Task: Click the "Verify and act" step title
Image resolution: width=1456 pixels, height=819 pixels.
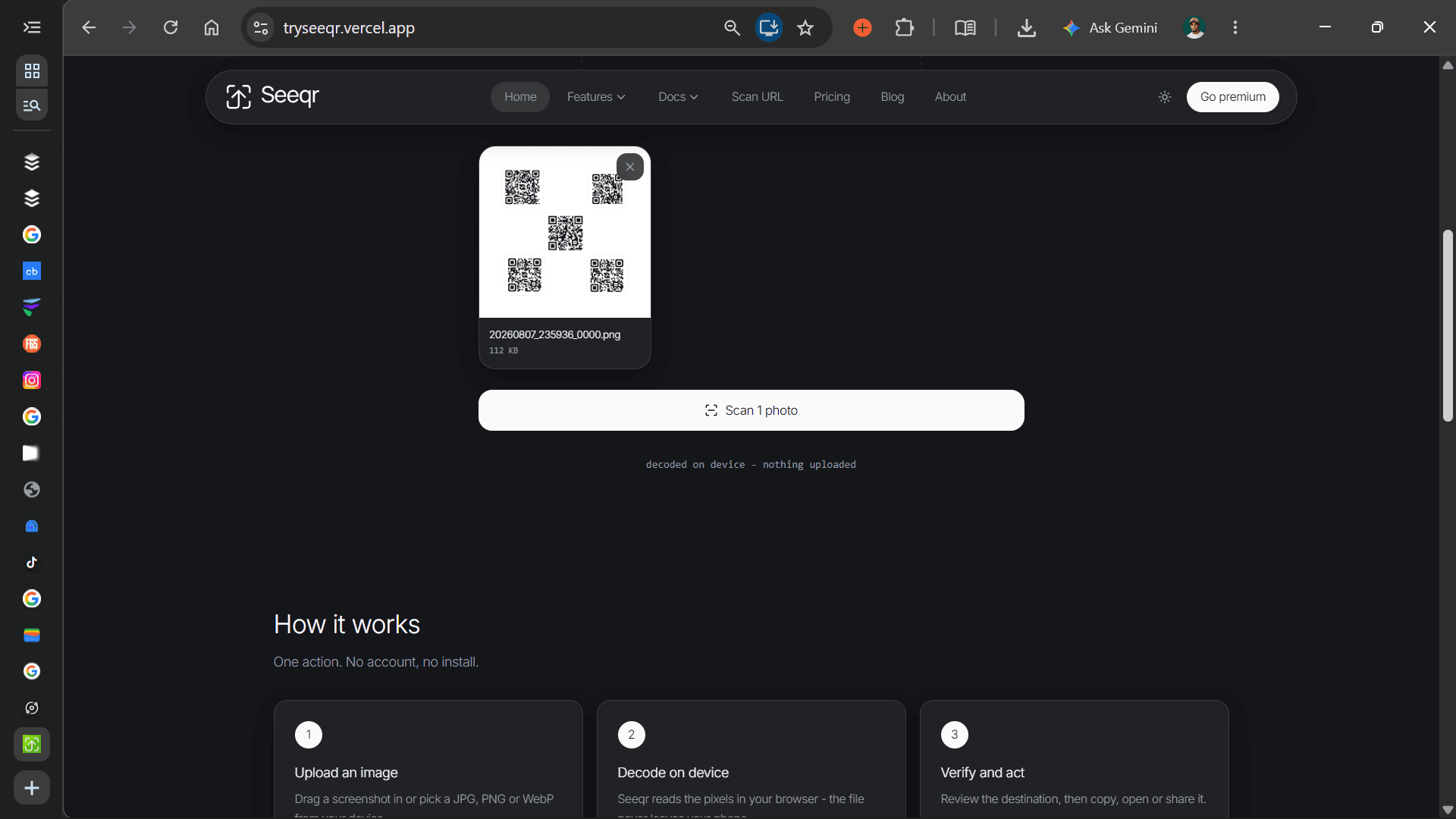Action: (x=982, y=773)
